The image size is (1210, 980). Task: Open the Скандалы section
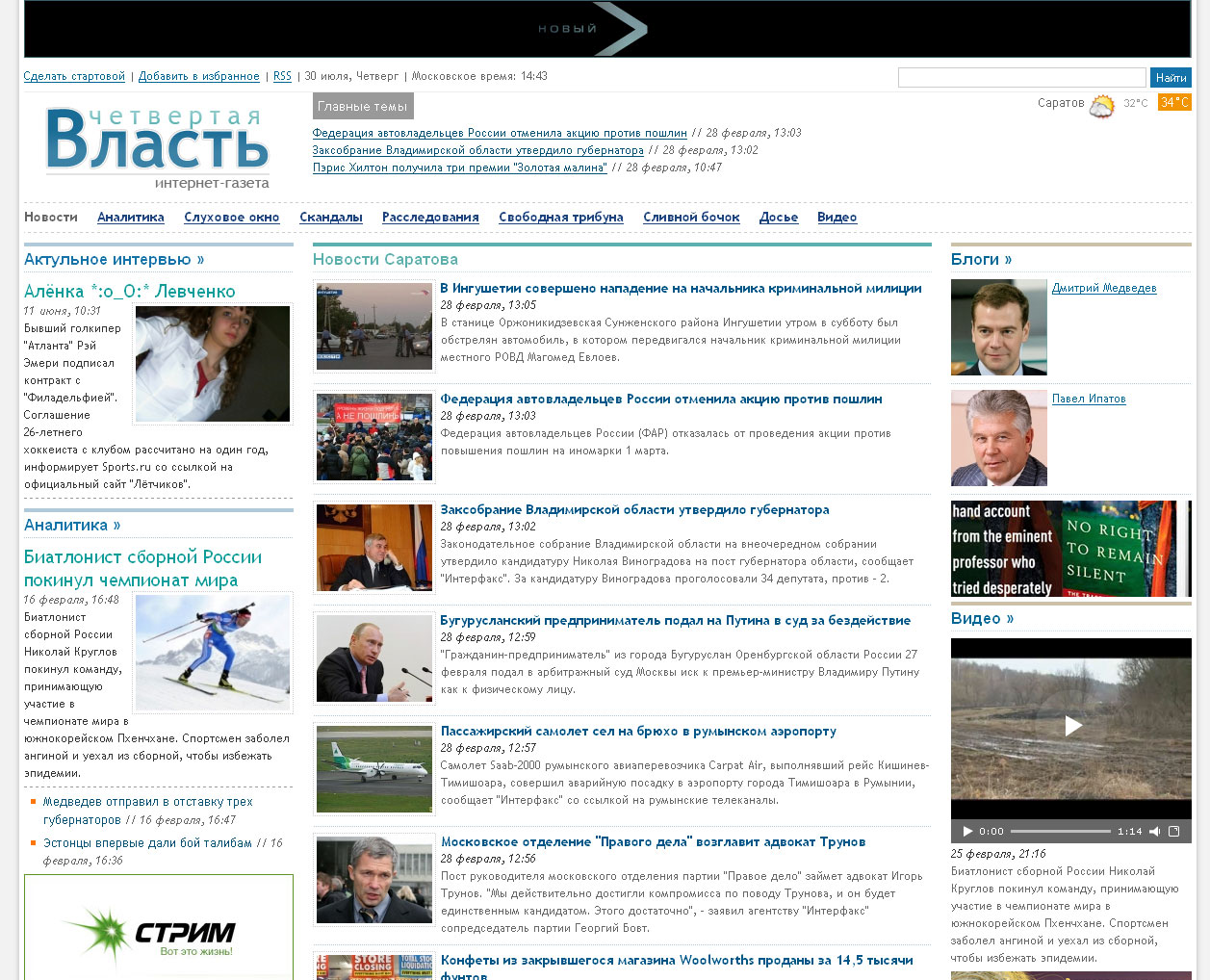coord(331,218)
